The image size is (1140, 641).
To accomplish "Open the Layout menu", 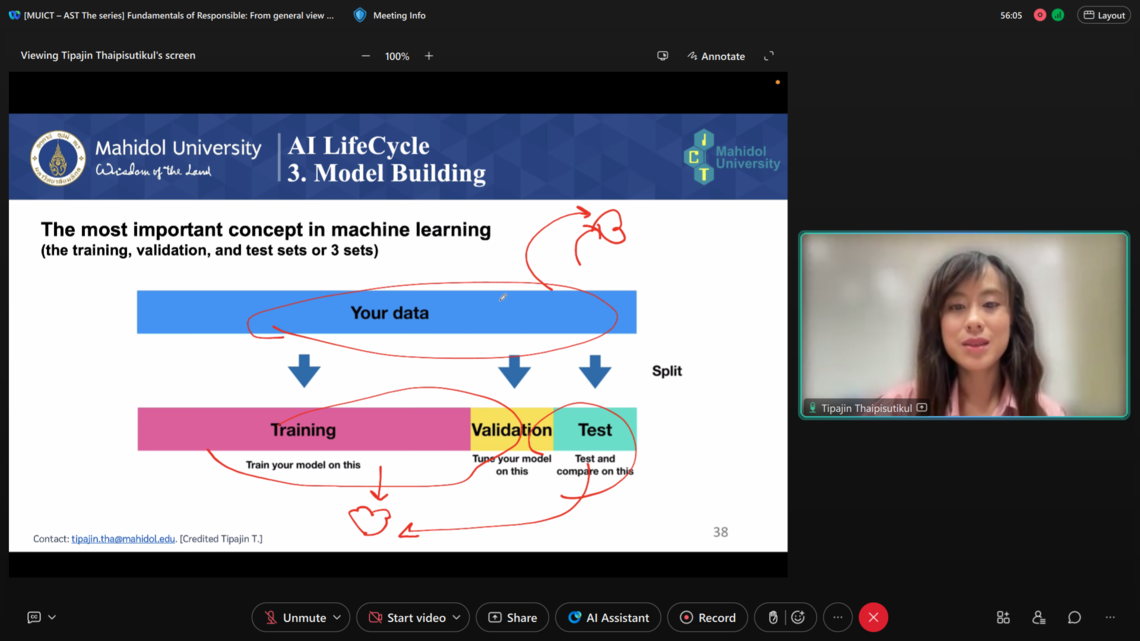I will click(1104, 15).
